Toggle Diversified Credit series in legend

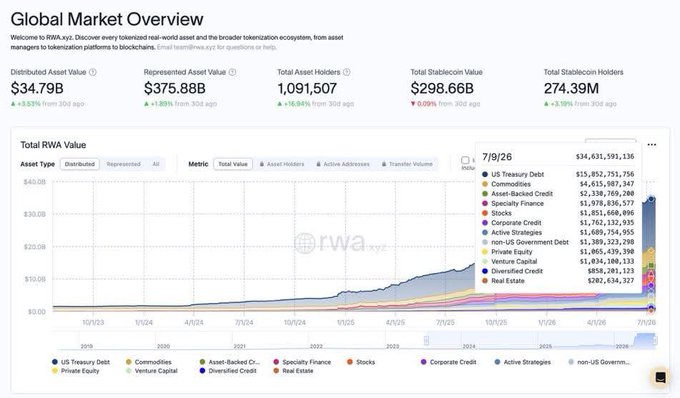(228, 371)
